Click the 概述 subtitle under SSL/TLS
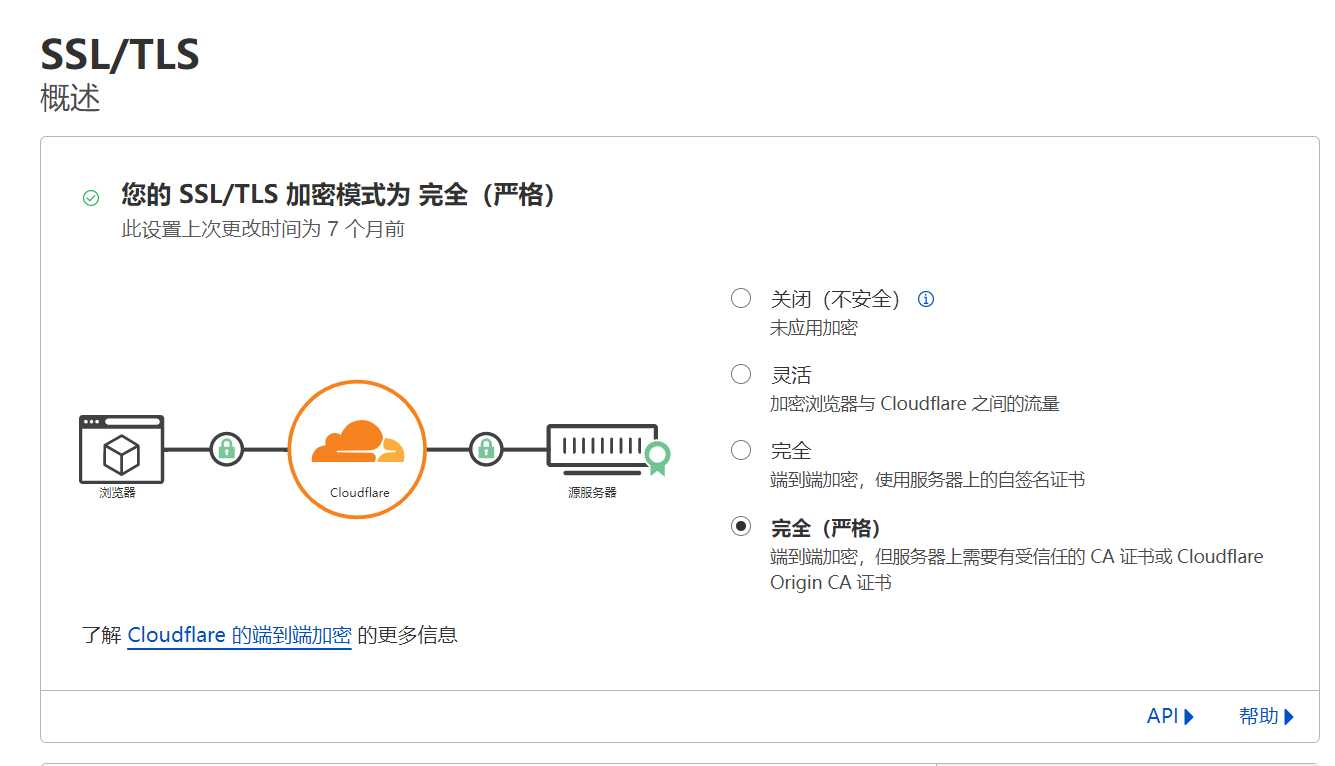Screen dimensions: 1335x766 (x=70, y=98)
